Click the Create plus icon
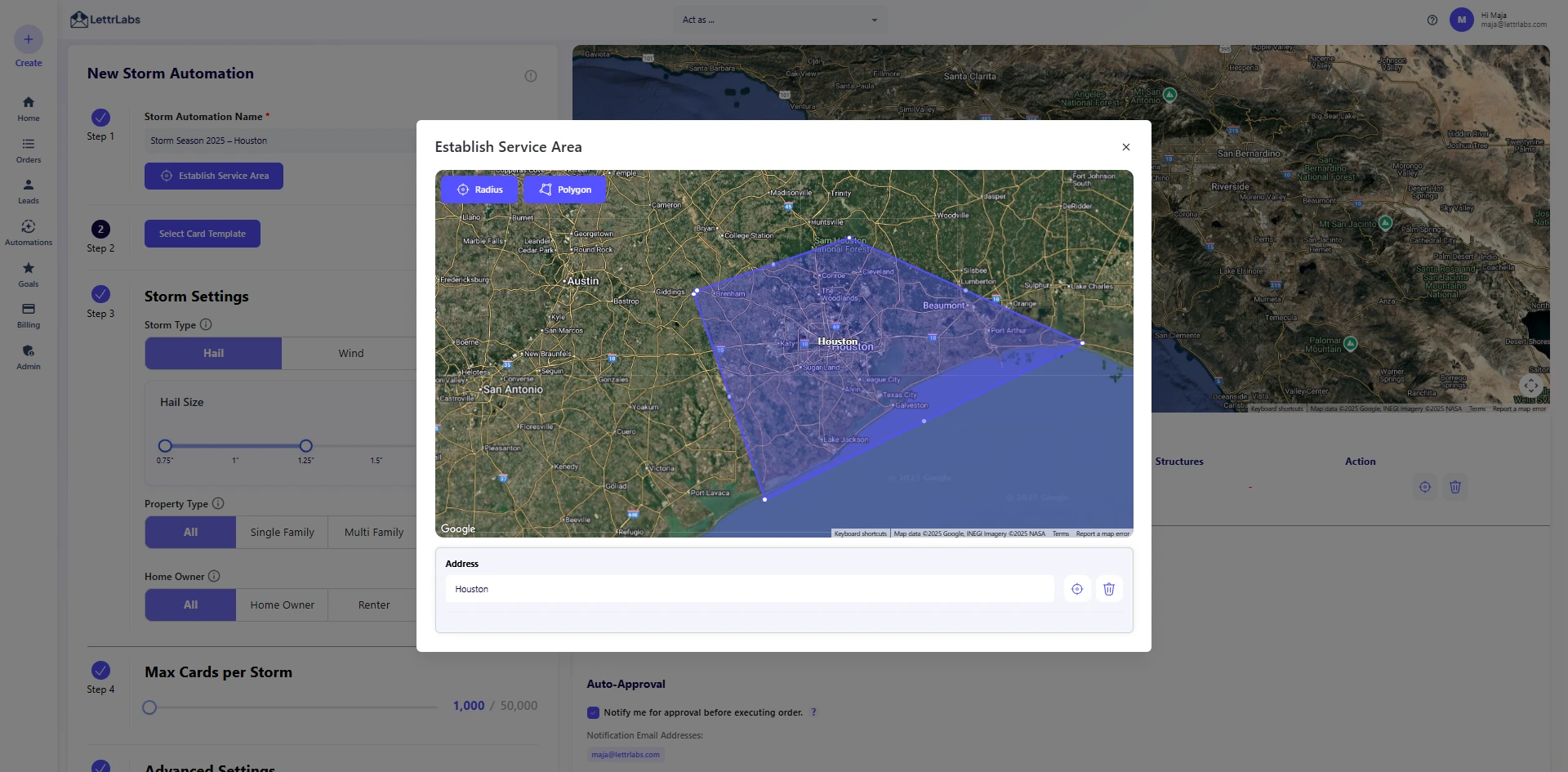 [29, 39]
